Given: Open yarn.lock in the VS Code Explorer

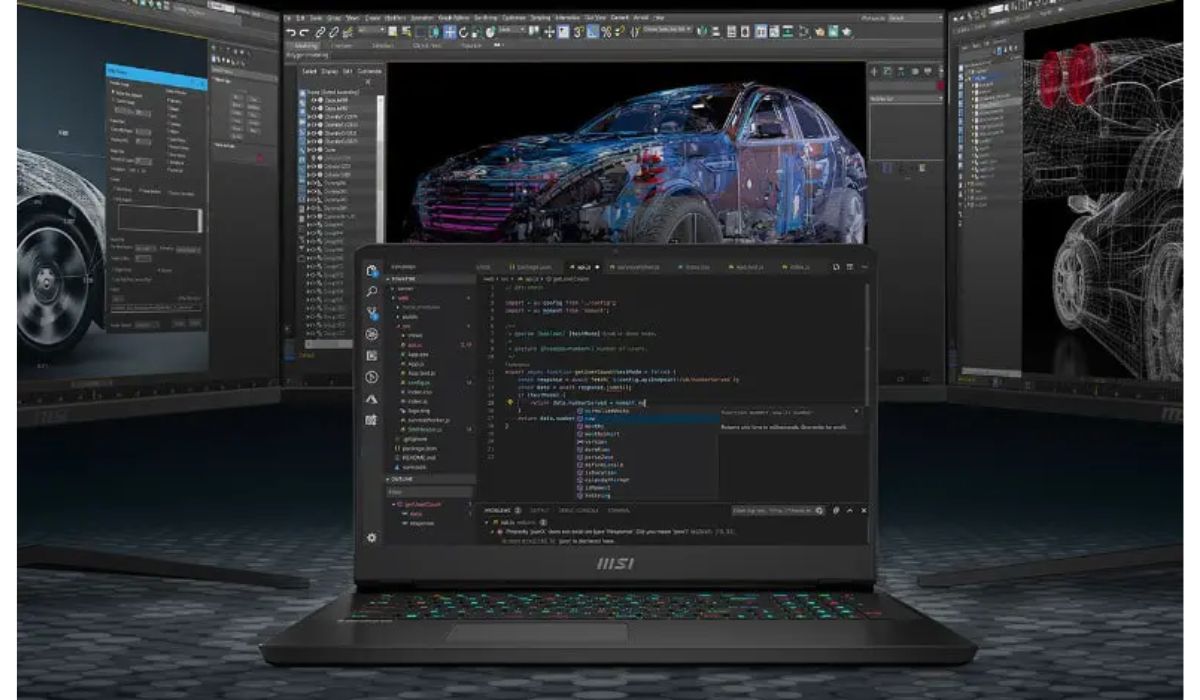Looking at the screenshot, I should (x=414, y=466).
